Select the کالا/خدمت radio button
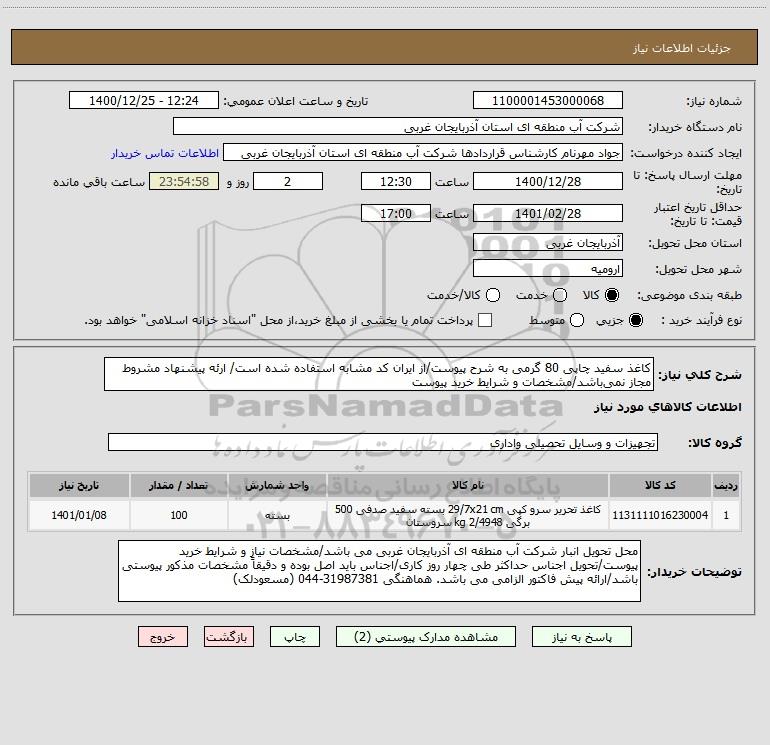770x745 pixels. [493, 295]
